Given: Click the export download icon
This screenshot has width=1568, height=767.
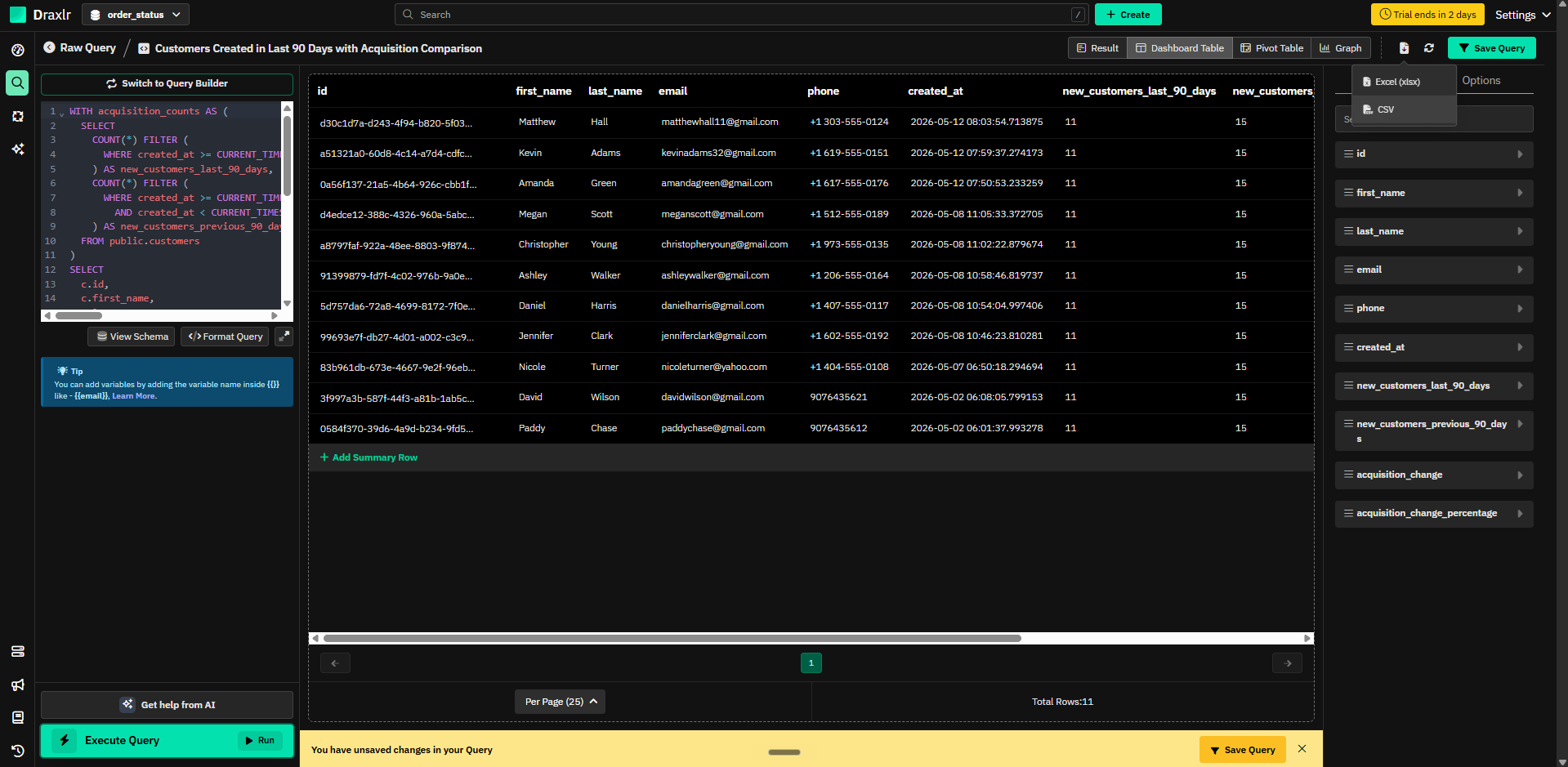Looking at the screenshot, I should (1404, 48).
